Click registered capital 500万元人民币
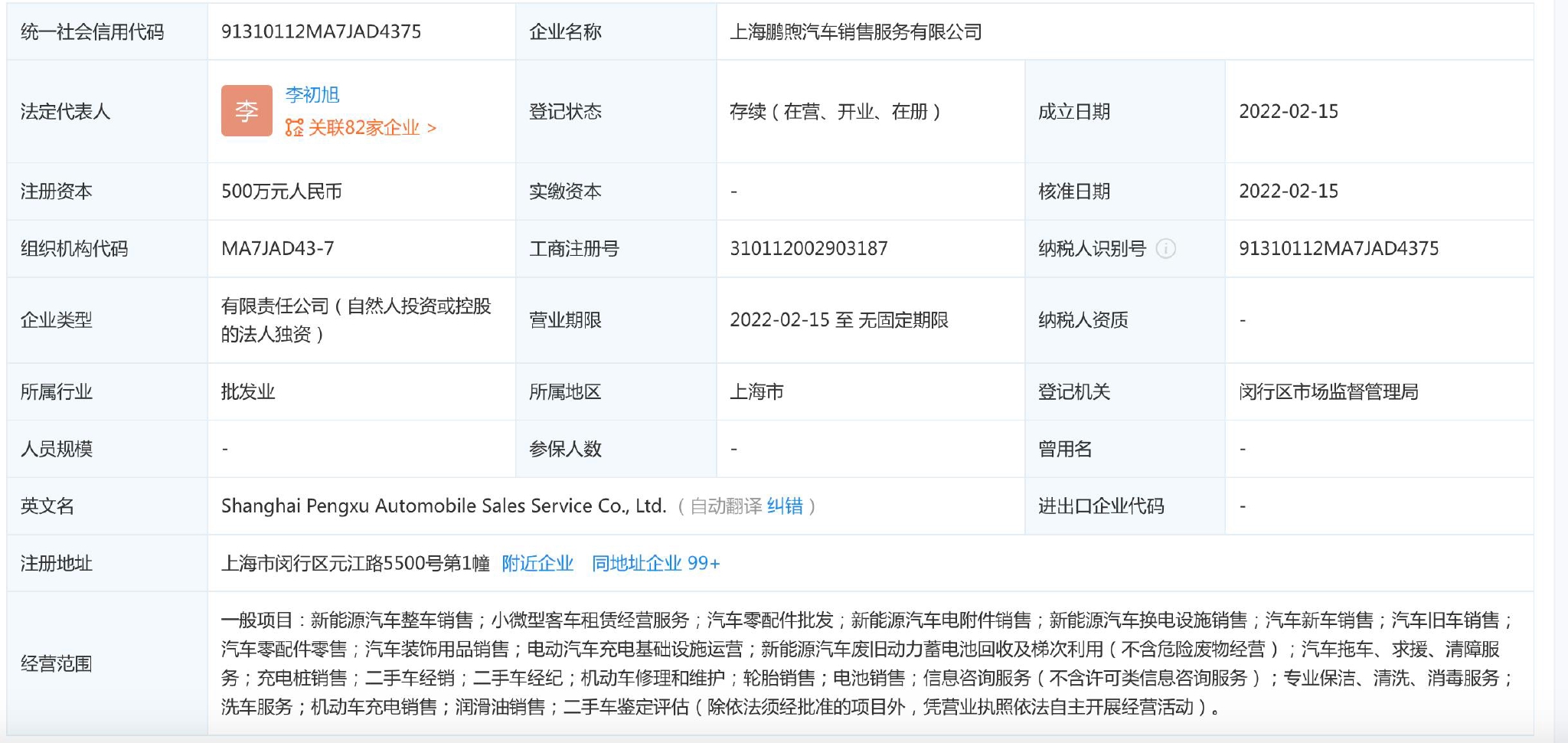This screenshot has height=743, width=1568. (x=282, y=191)
